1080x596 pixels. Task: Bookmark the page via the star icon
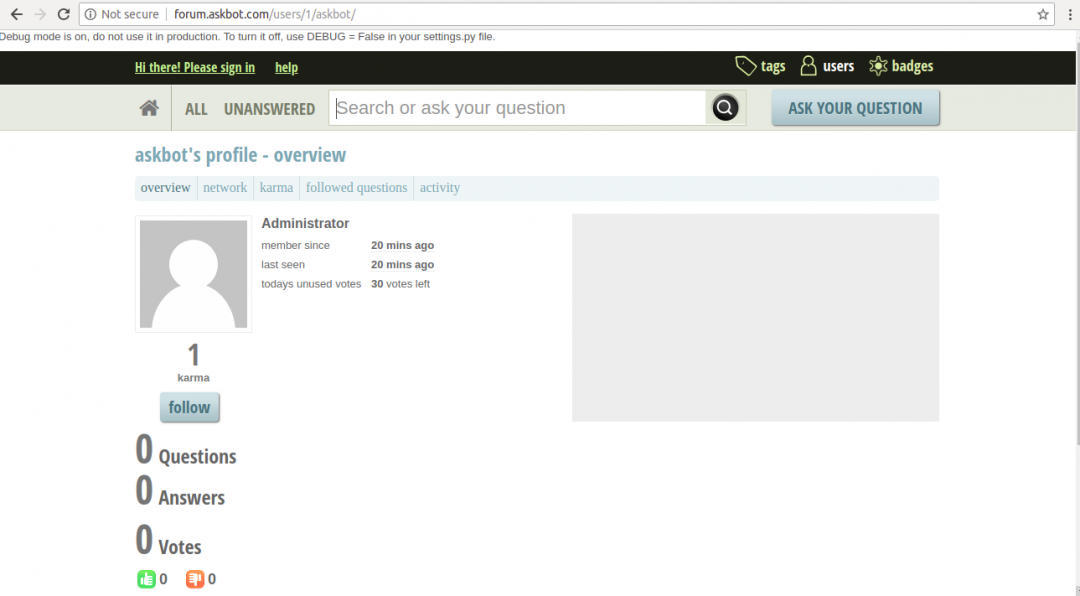[x=1042, y=15]
